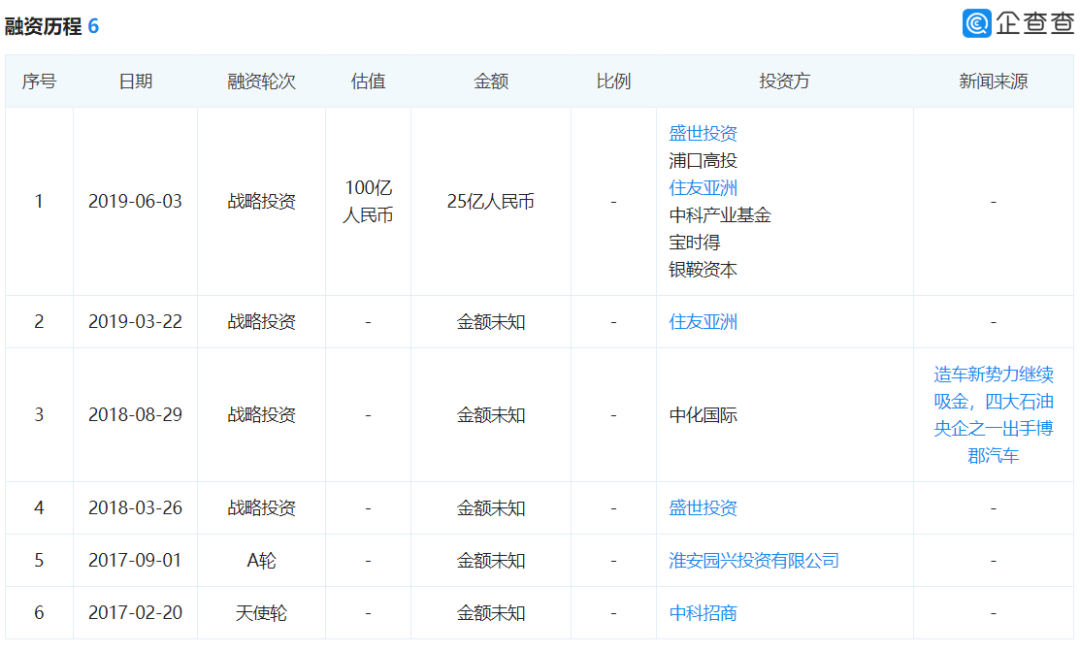Click investor 中化国际

(x=703, y=414)
